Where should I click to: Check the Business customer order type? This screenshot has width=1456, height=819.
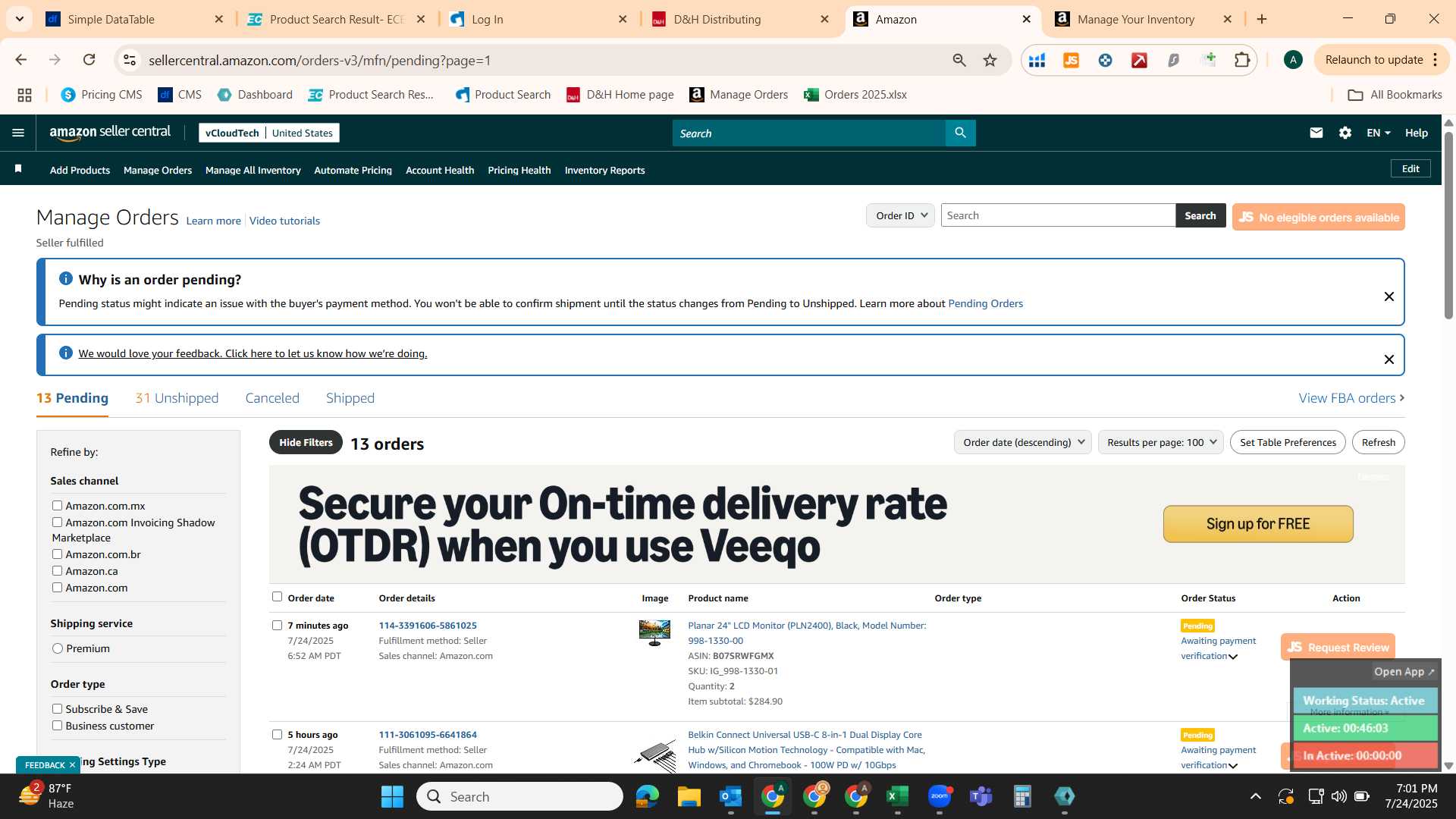pos(57,725)
